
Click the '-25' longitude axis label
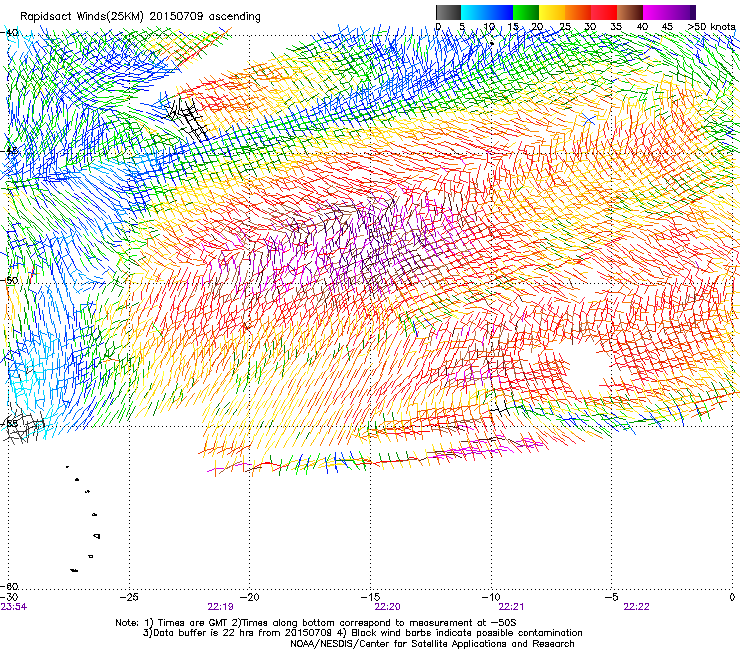129,597
